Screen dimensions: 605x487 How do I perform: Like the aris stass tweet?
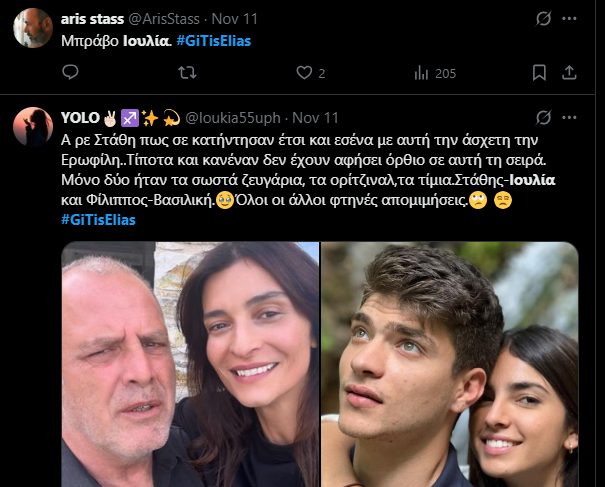click(305, 72)
